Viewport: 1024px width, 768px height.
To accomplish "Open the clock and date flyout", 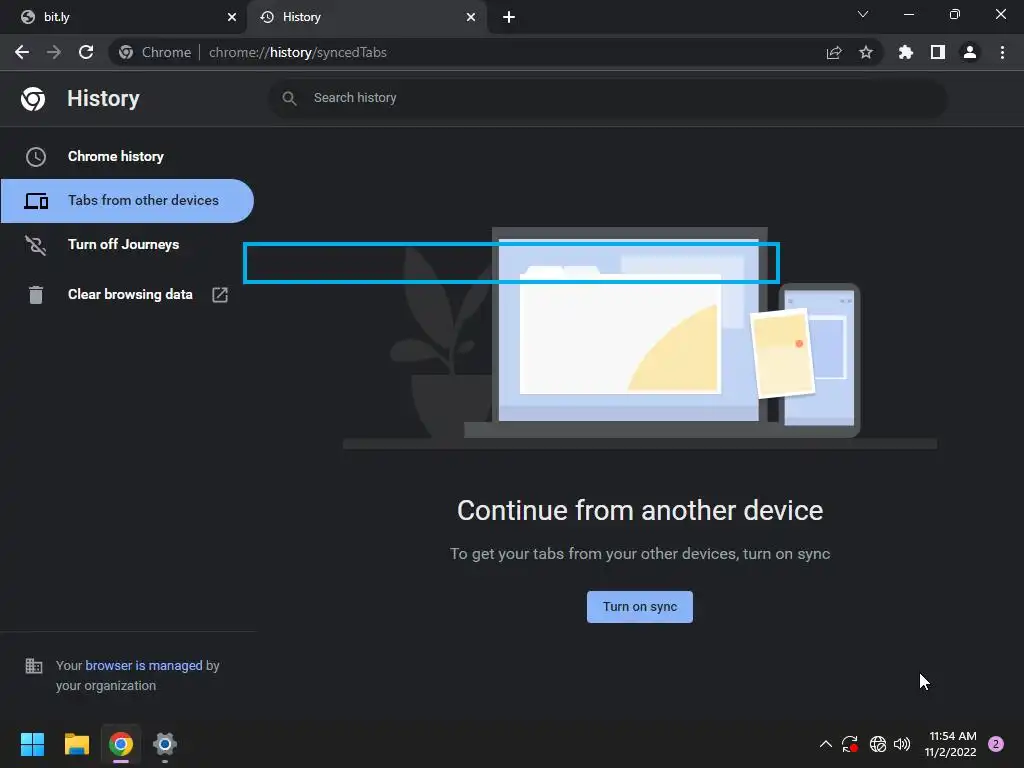I will click(x=951, y=744).
